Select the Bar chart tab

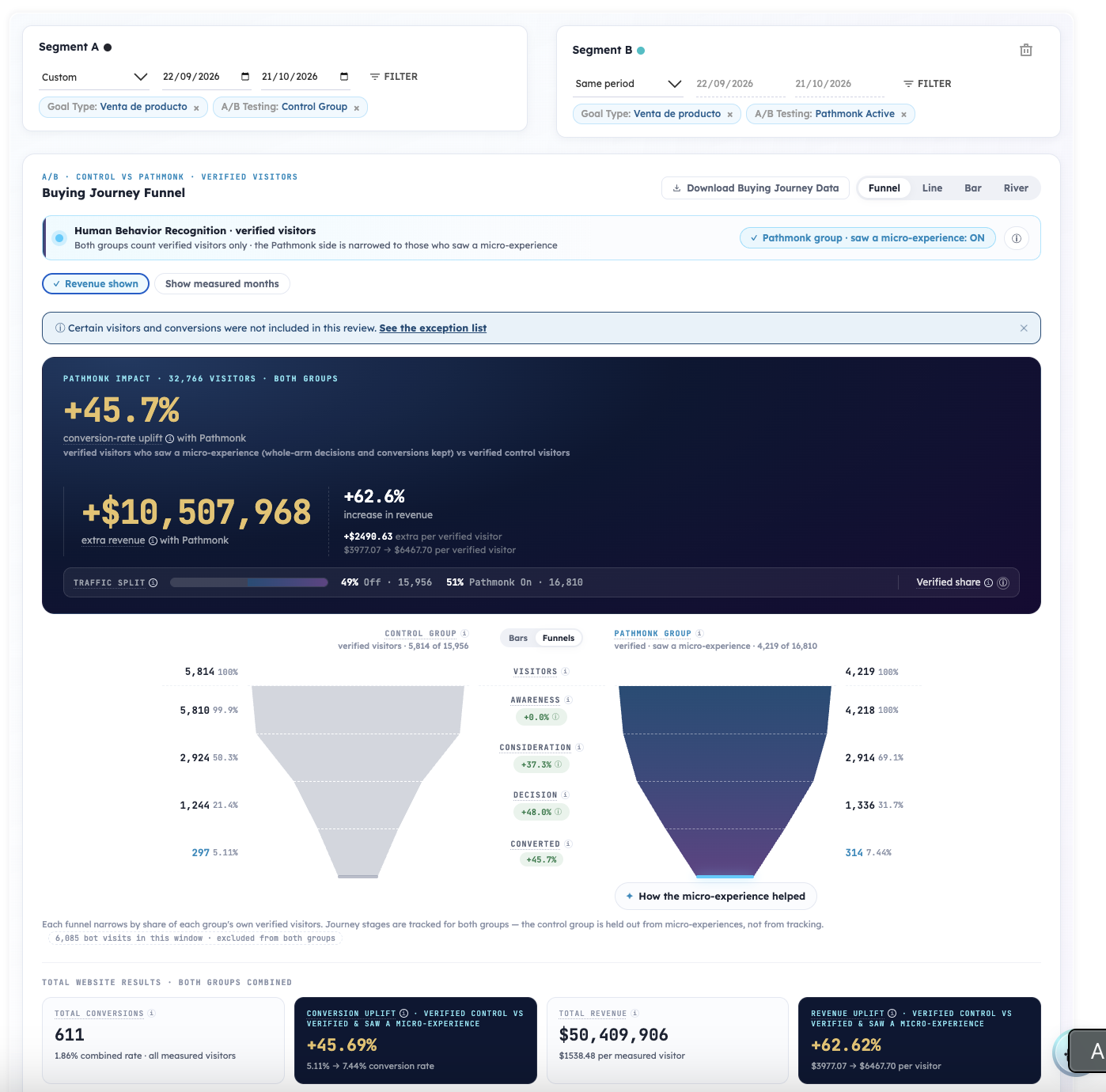(x=973, y=188)
